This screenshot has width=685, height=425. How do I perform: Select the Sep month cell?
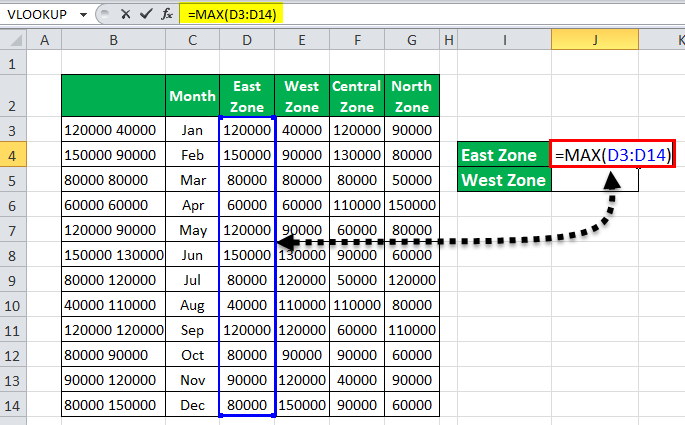(192, 330)
